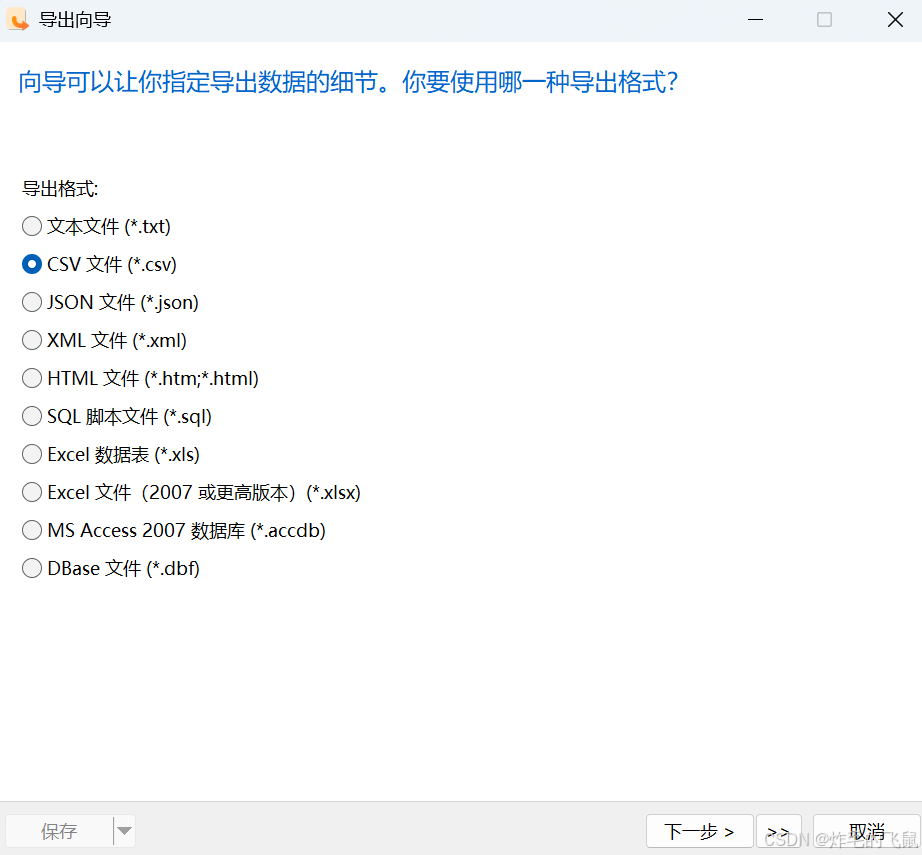The image size is (922, 855).
Task: Click the maximize window control
Action: (823, 19)
